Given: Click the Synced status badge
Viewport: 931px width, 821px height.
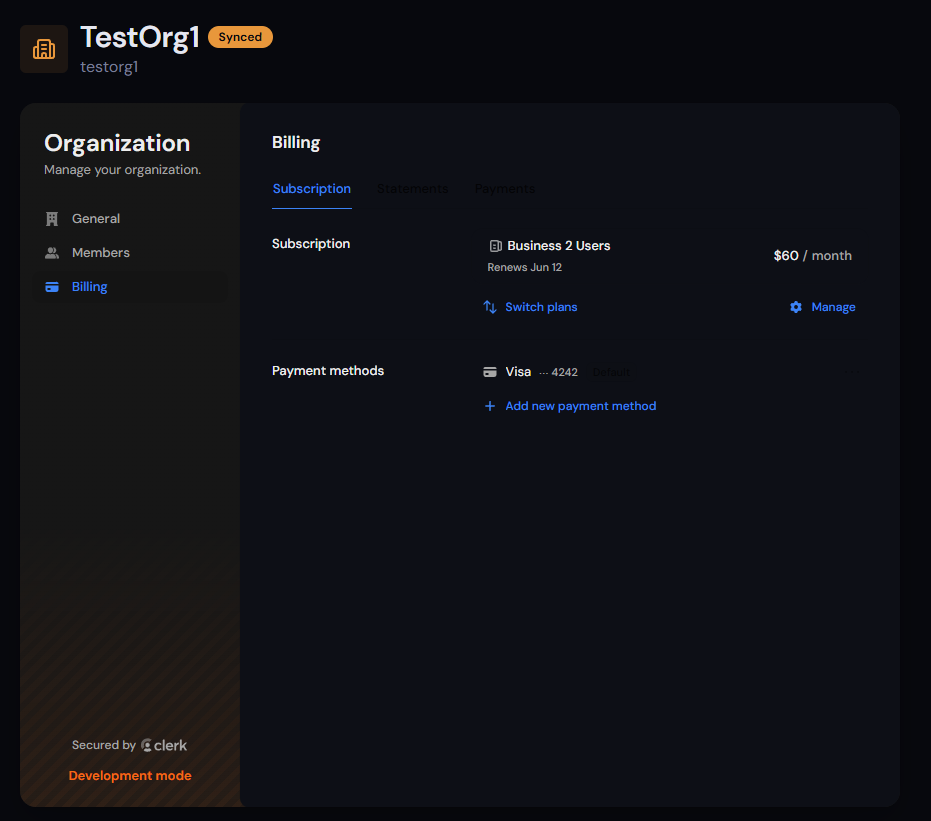Looking at the screenshot, I should [240, 37].
